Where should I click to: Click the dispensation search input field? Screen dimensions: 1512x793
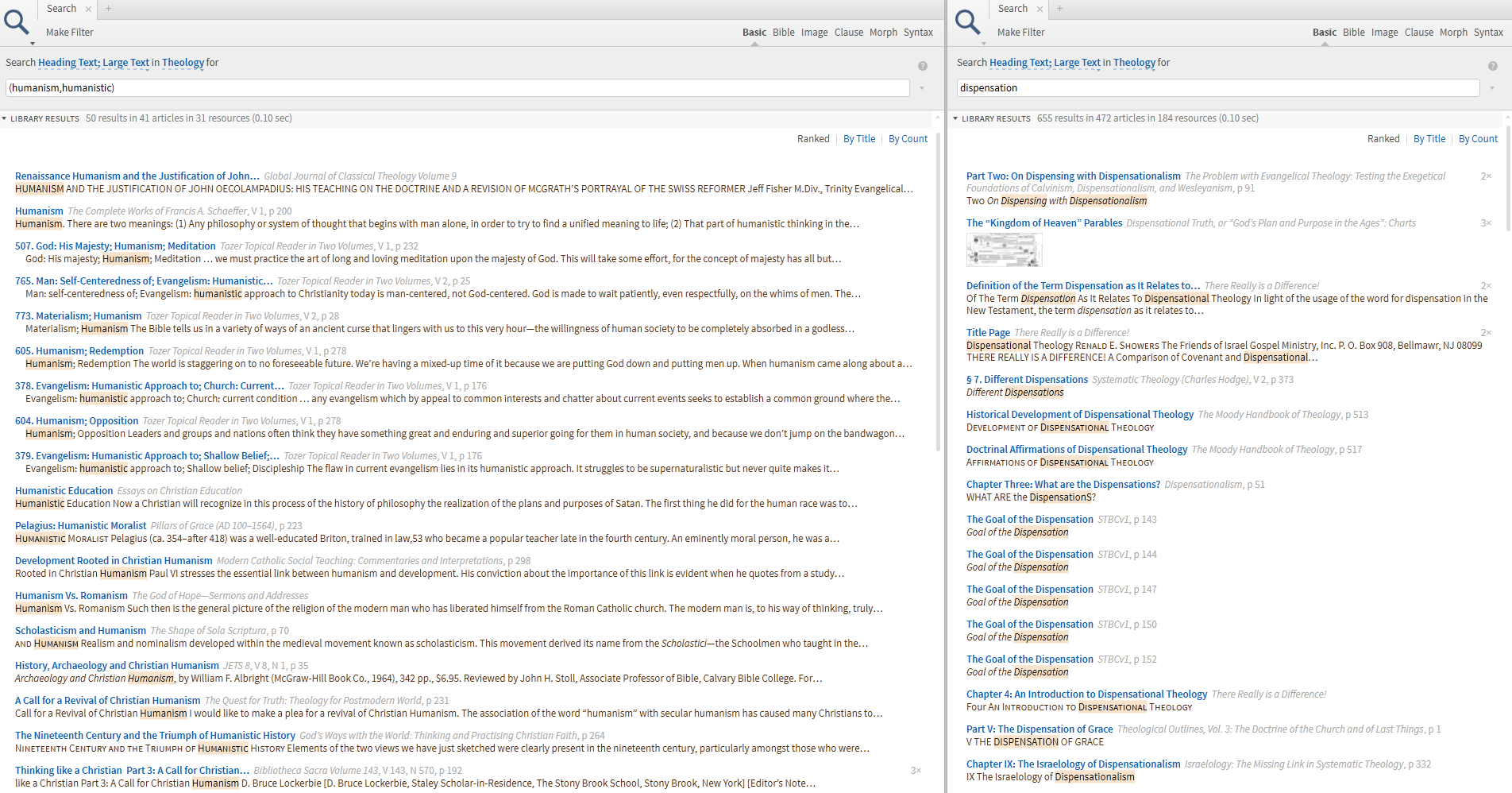coord(1218,88)
